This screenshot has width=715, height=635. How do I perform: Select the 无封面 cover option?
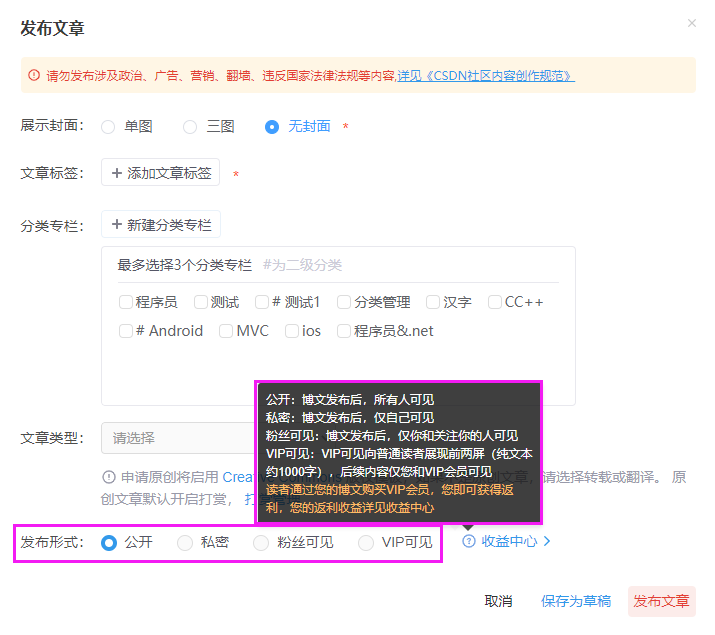pyautogui.click(x=272, y=127)
